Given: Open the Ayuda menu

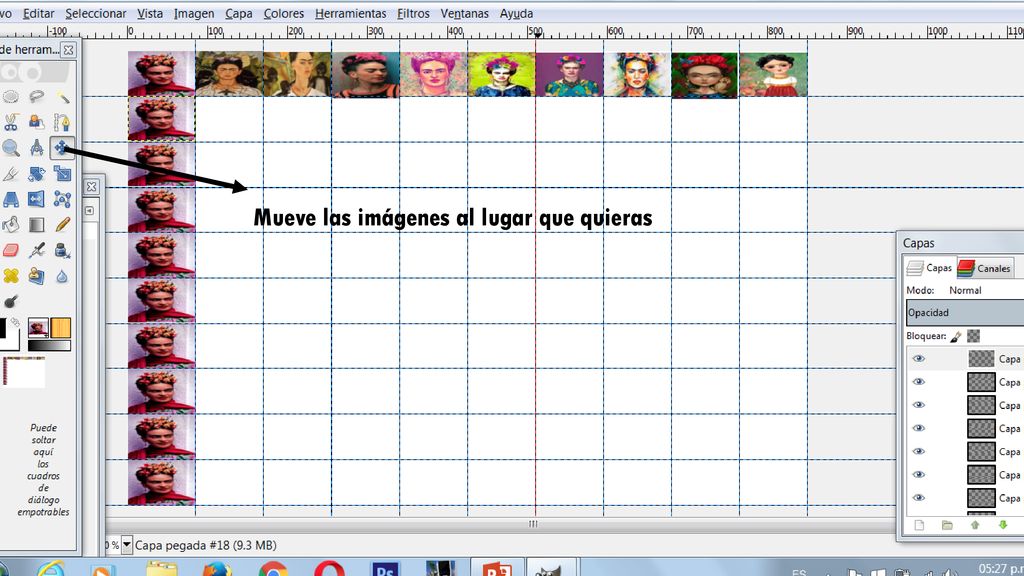Looking at the screenshot, I should pyautogui.click(x=516, y=13).
